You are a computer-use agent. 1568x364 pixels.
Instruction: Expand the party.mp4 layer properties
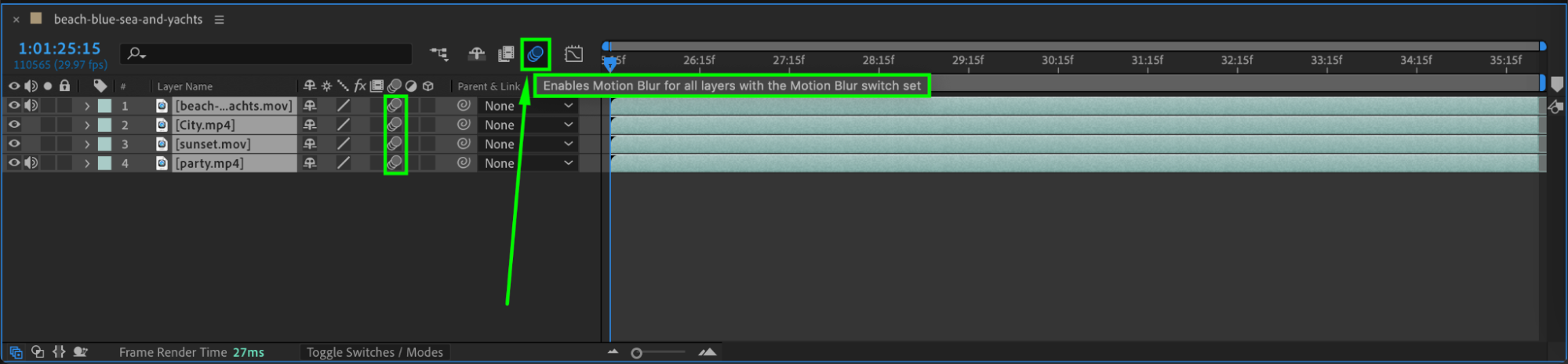tap(87, 163)
